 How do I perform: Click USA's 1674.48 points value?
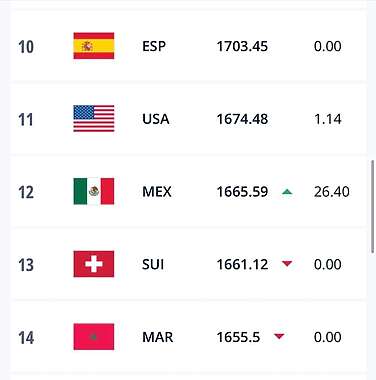point(242,119)
